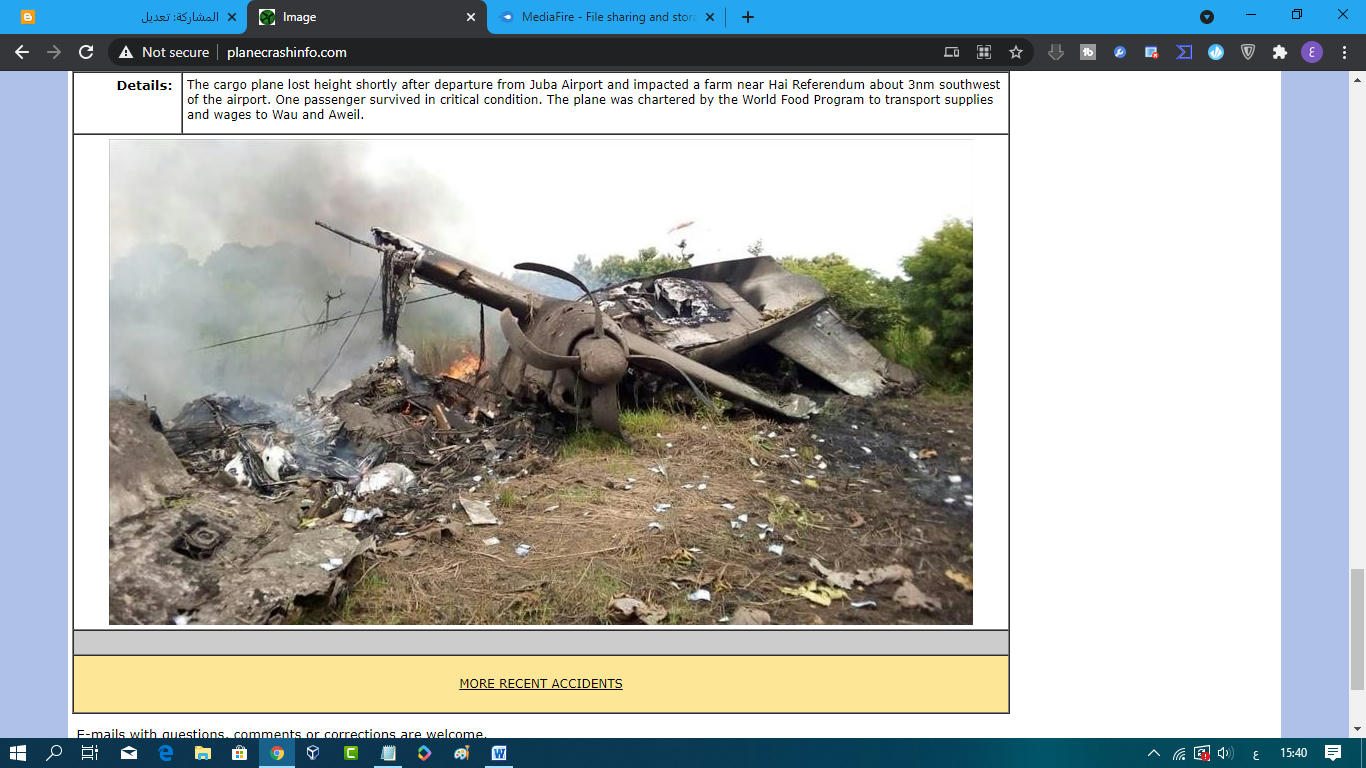This screenshot has width=1366, height=768.
Task: Reload the planecrashinfo.com page
Action: (x=86, y=52)
